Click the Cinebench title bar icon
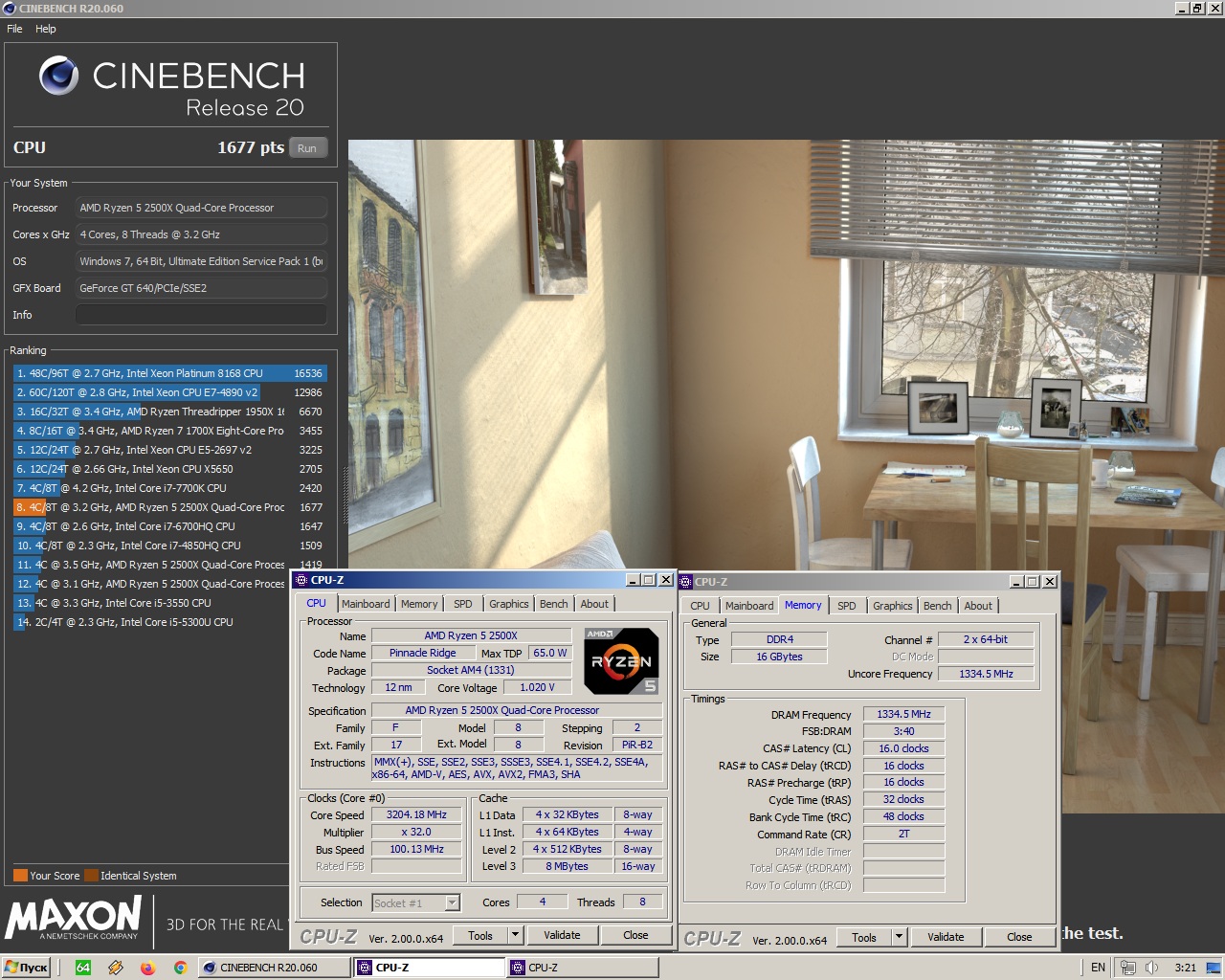This screenshot has height=980, width=1225. pyautogui.click(x=10, y=9)
